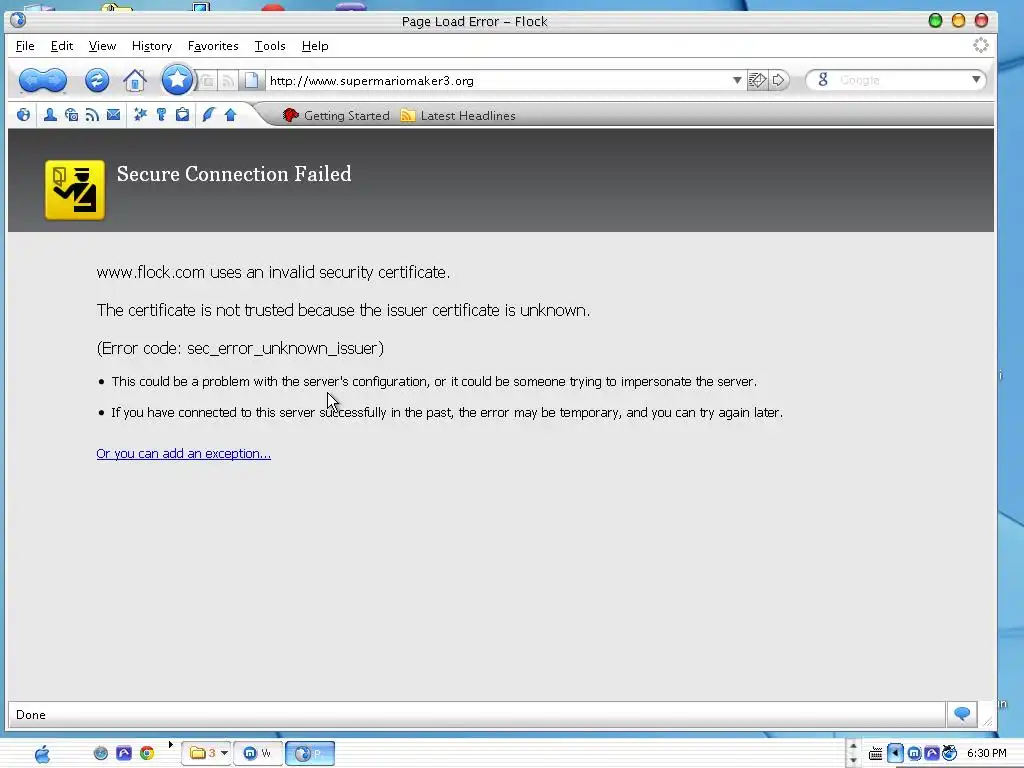Open the Blog Editor quill icon
Image resolution: width=1024 pixels, height=768 pixels.
[208, 115]
